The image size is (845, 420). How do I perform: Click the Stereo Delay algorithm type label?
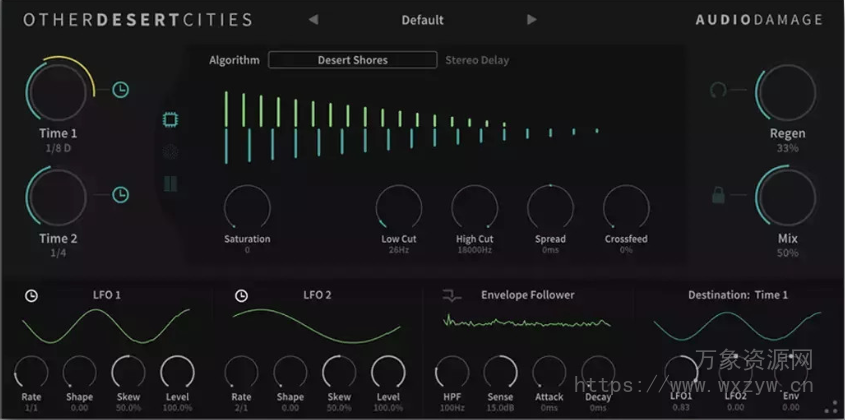[477, 60]
